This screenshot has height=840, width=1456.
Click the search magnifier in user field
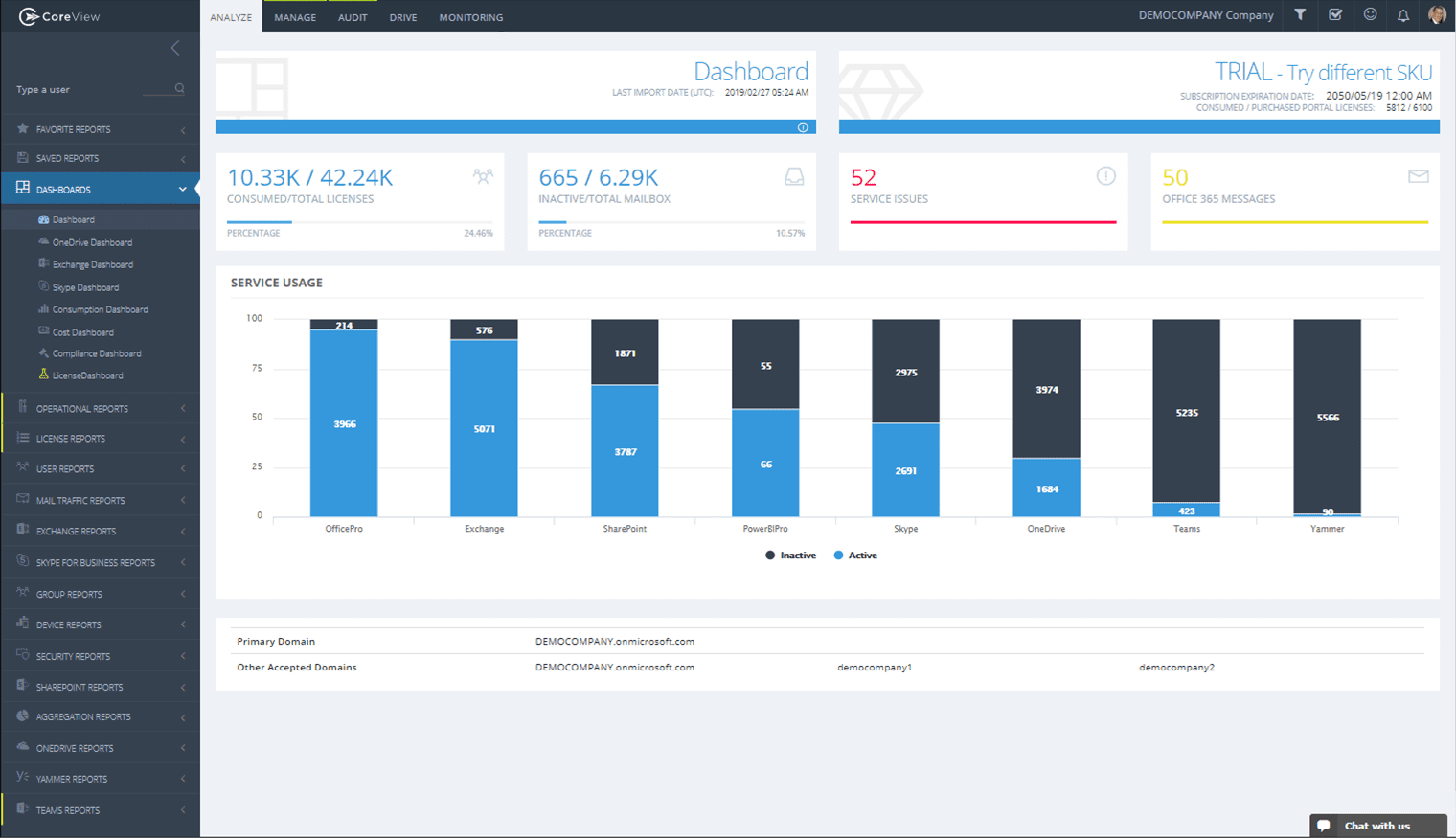tap(179, 88)
